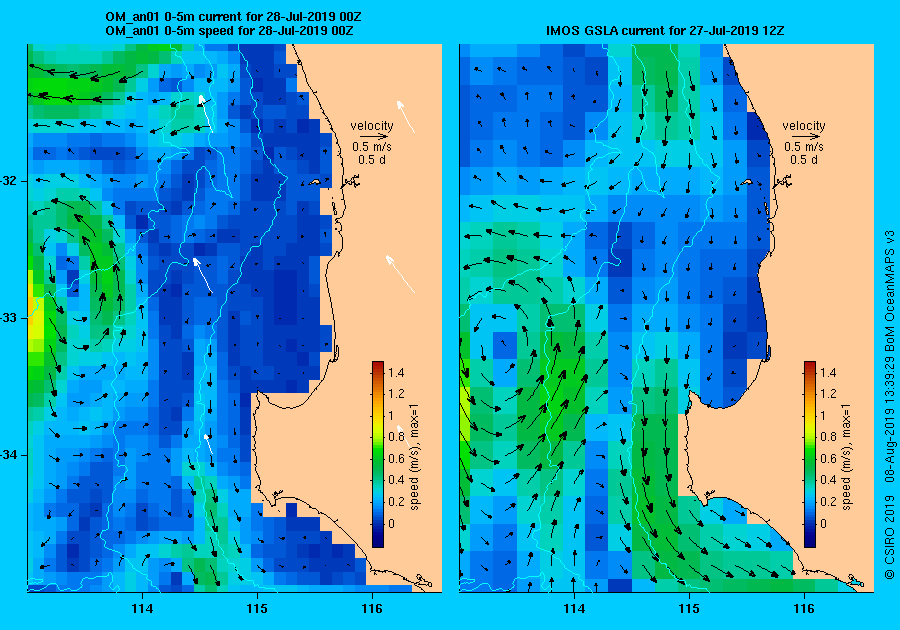This screenshot has width=900, height=630.
Task: Click the longitude label "114" under the right map
Action: click(574, 609)
